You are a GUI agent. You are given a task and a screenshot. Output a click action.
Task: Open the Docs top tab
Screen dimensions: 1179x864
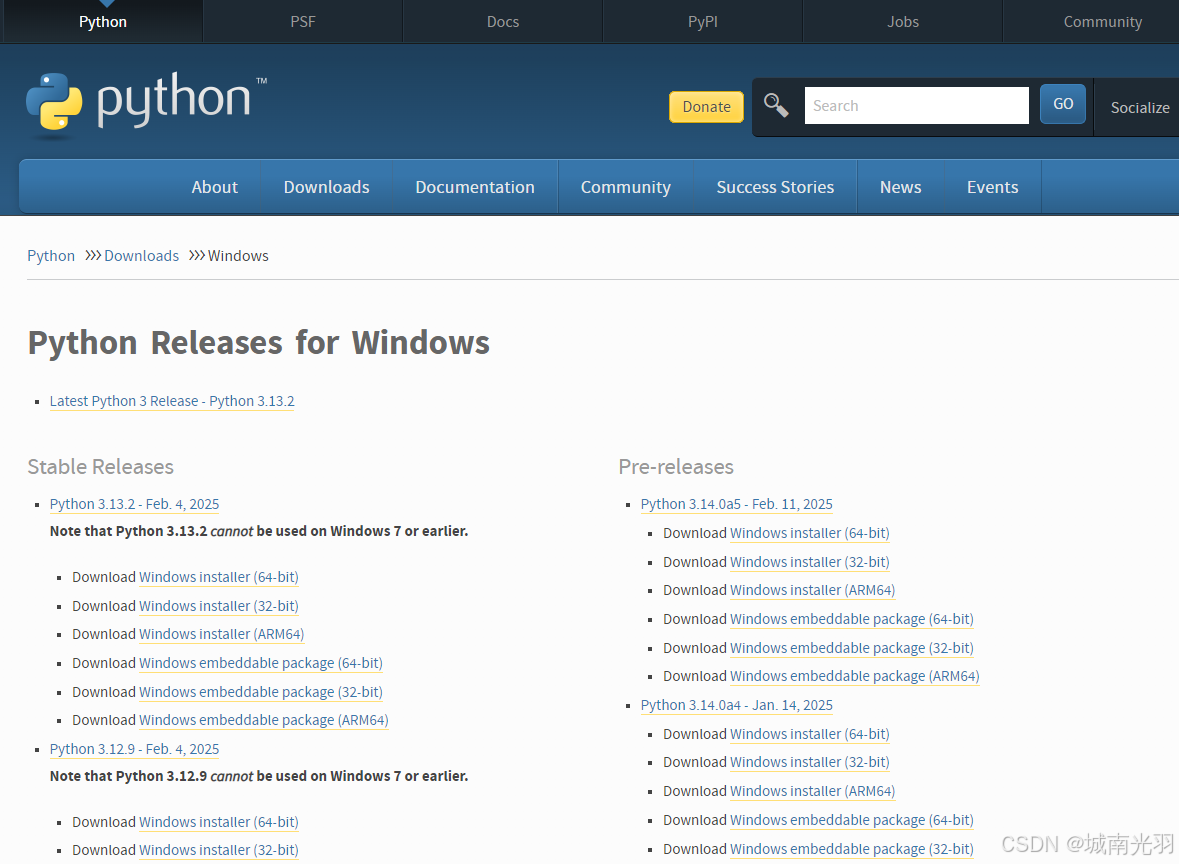503,22
